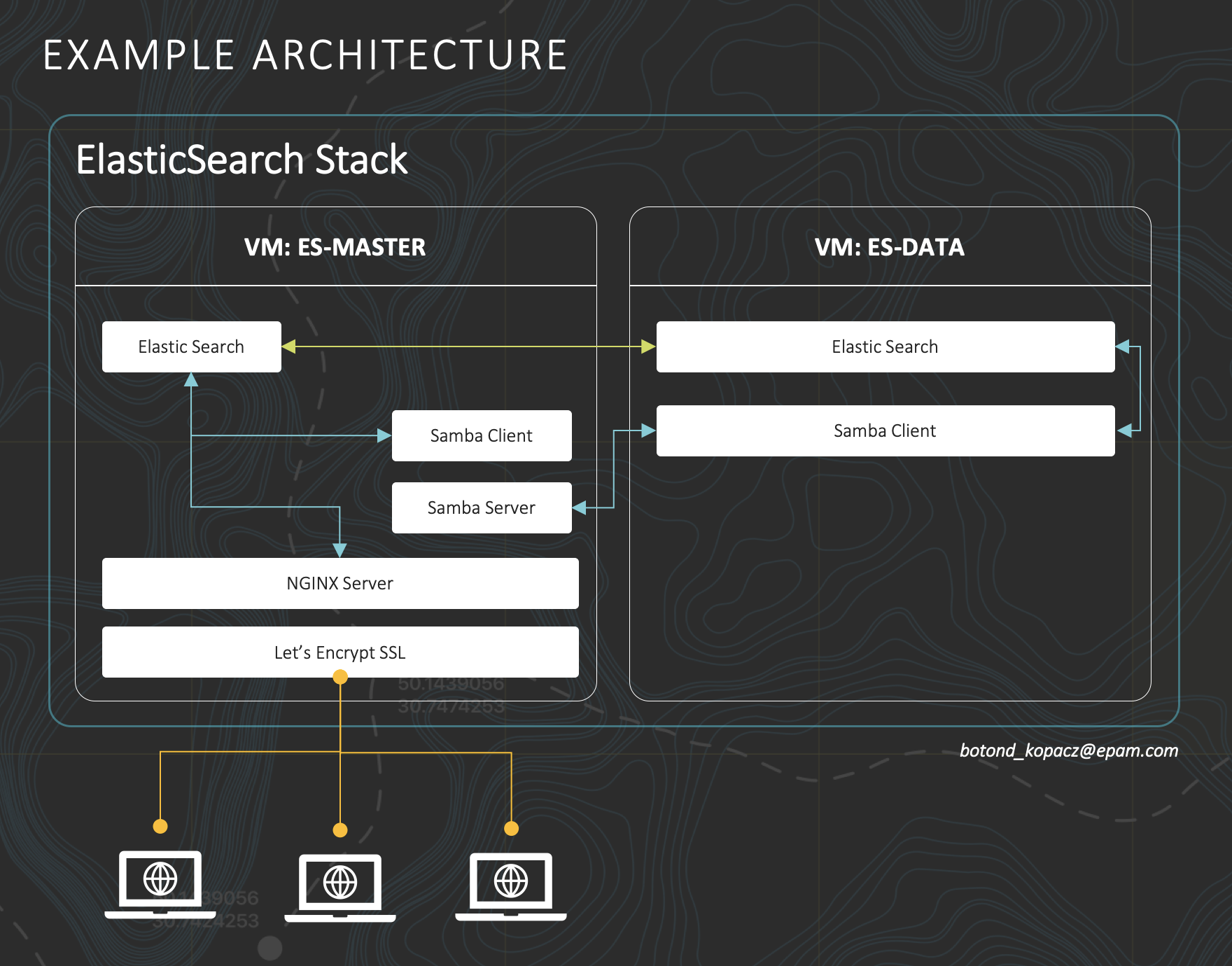Click the yellow endpoint dot above left laptop
1232x966 pixels.
pos(160,826)
